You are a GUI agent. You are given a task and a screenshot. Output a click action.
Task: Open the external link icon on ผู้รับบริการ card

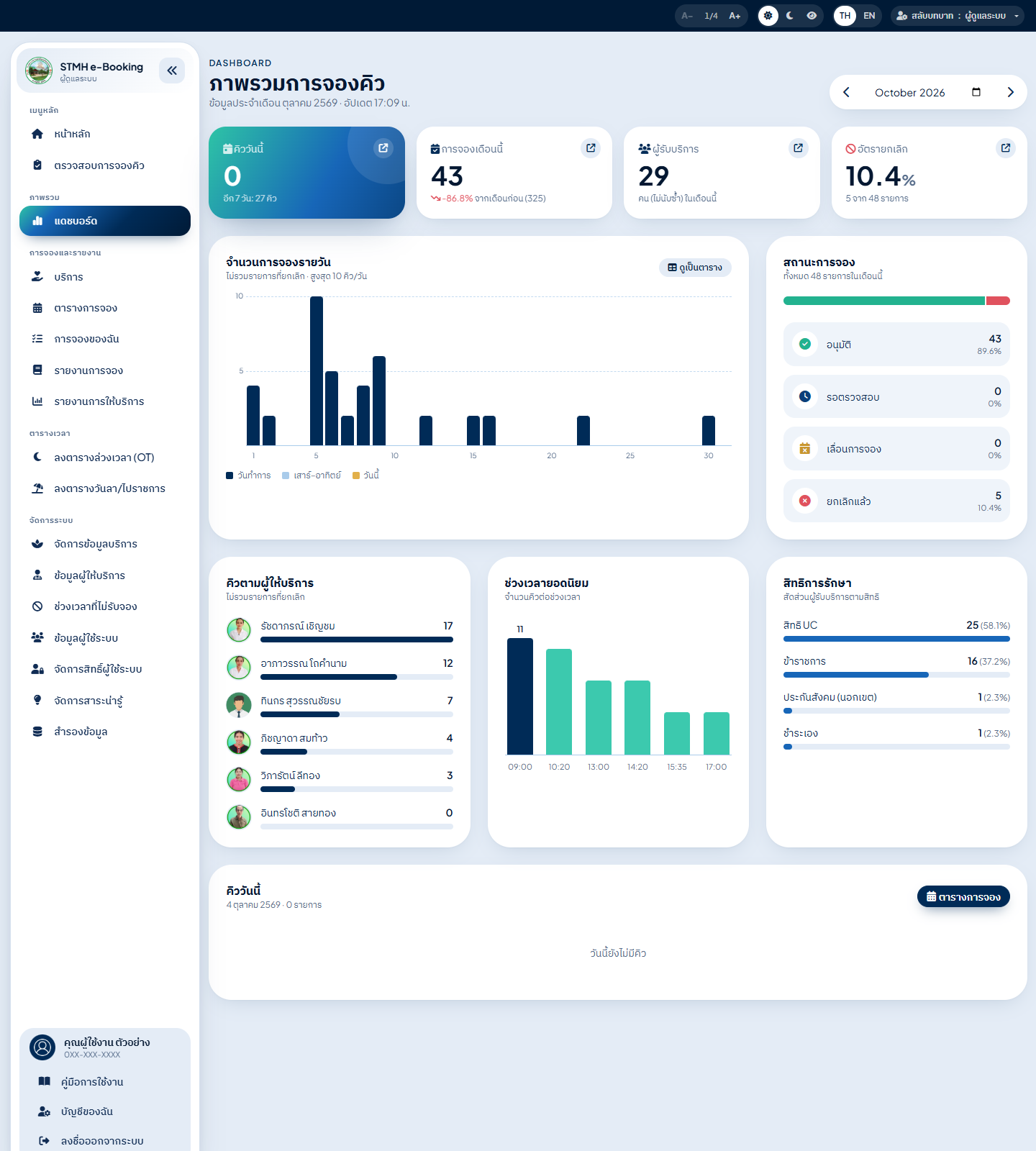[799, 148]
